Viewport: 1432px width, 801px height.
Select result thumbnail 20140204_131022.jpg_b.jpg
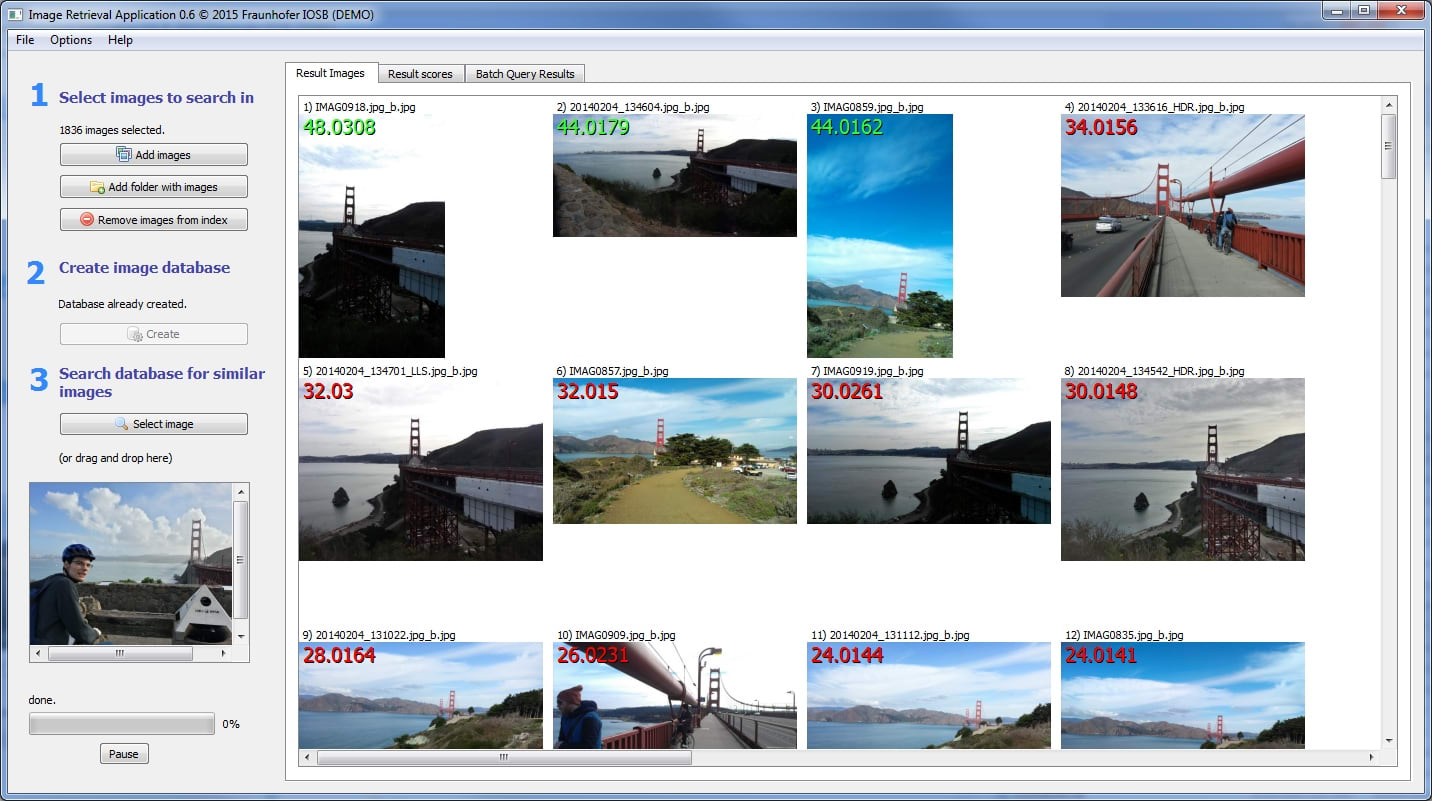tap(421, 696)
